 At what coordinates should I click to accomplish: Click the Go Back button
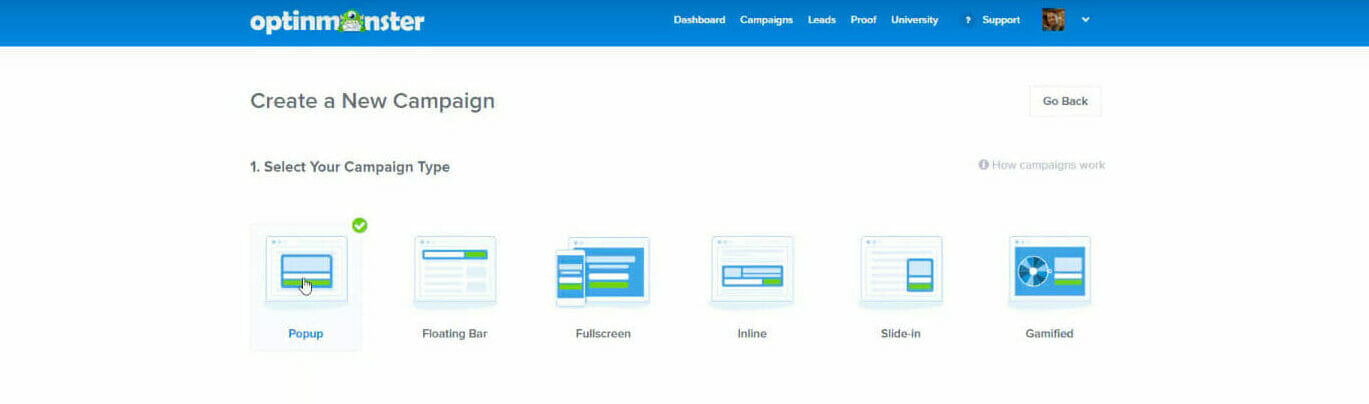(1065, 101)
